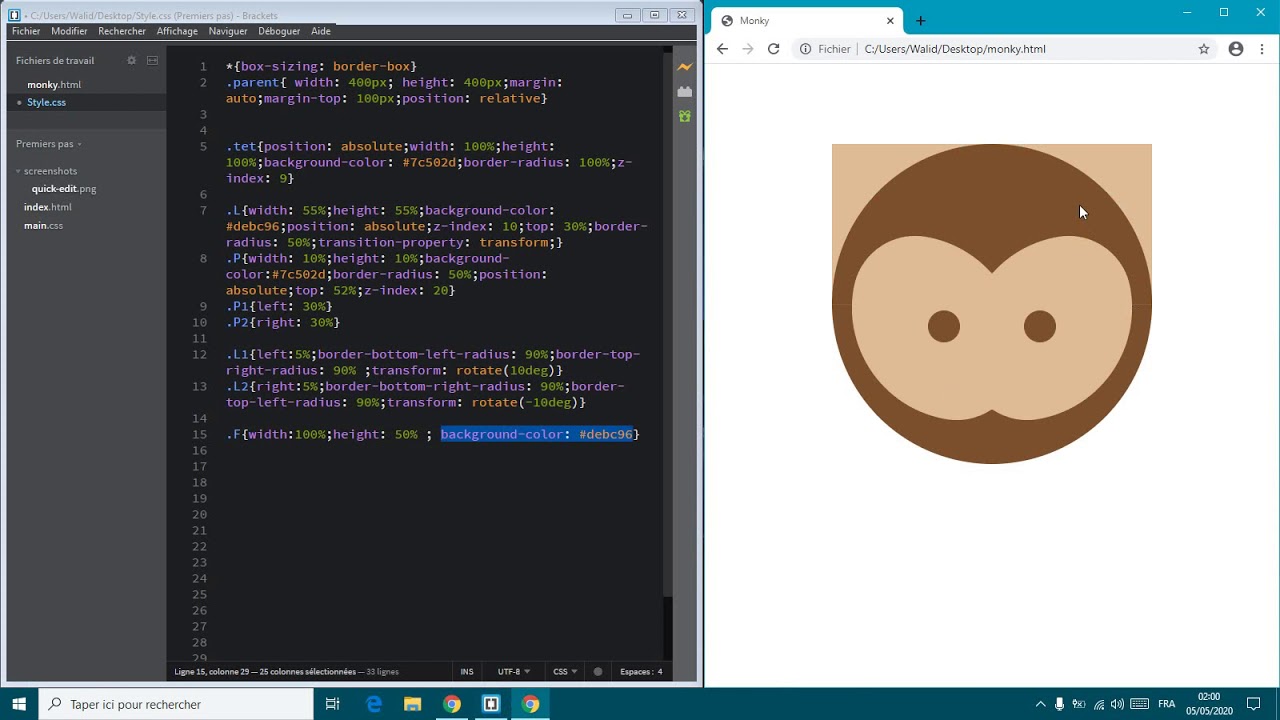This screenshot has width=1280, height=720.
Task: Select monky.html in working files
Action: coord(54,85)
